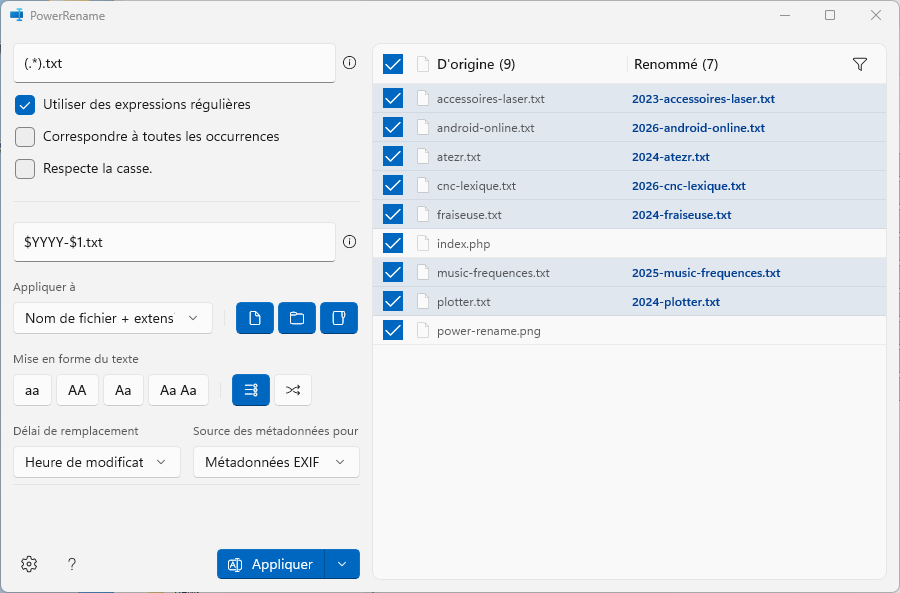Toggle the include files icon button

click(255, 318)
